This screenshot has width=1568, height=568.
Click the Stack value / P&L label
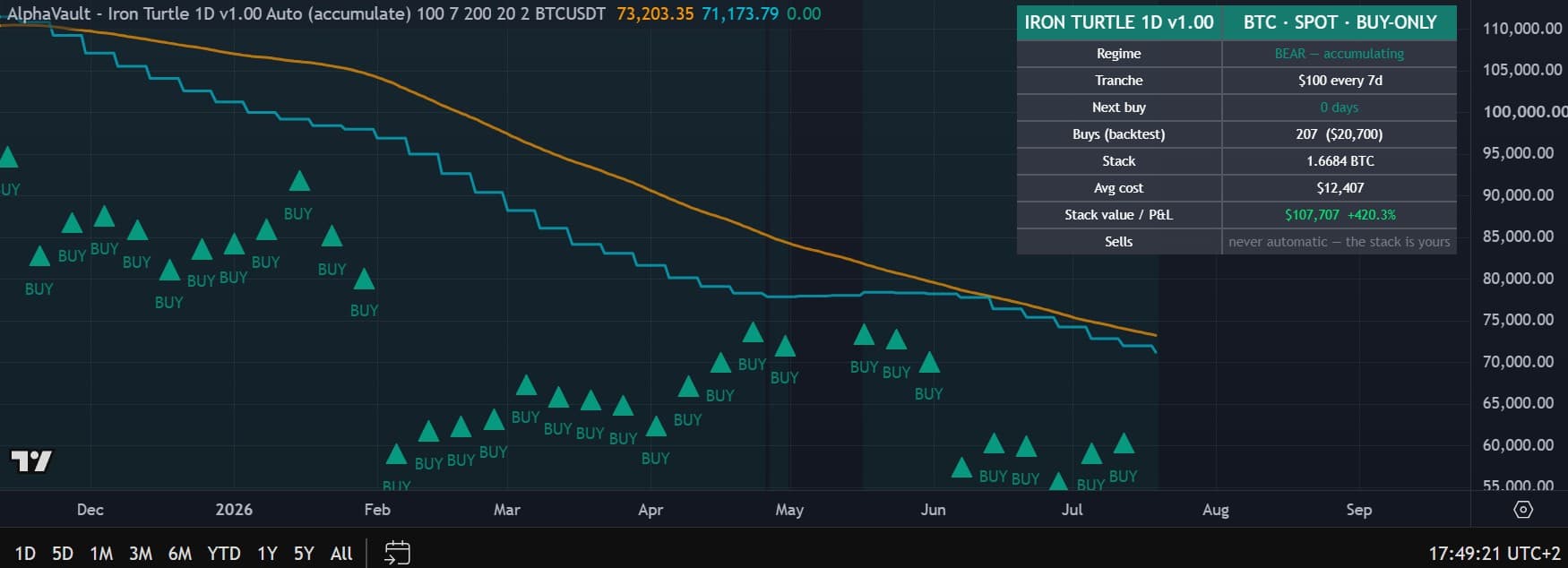(1119, 215)
